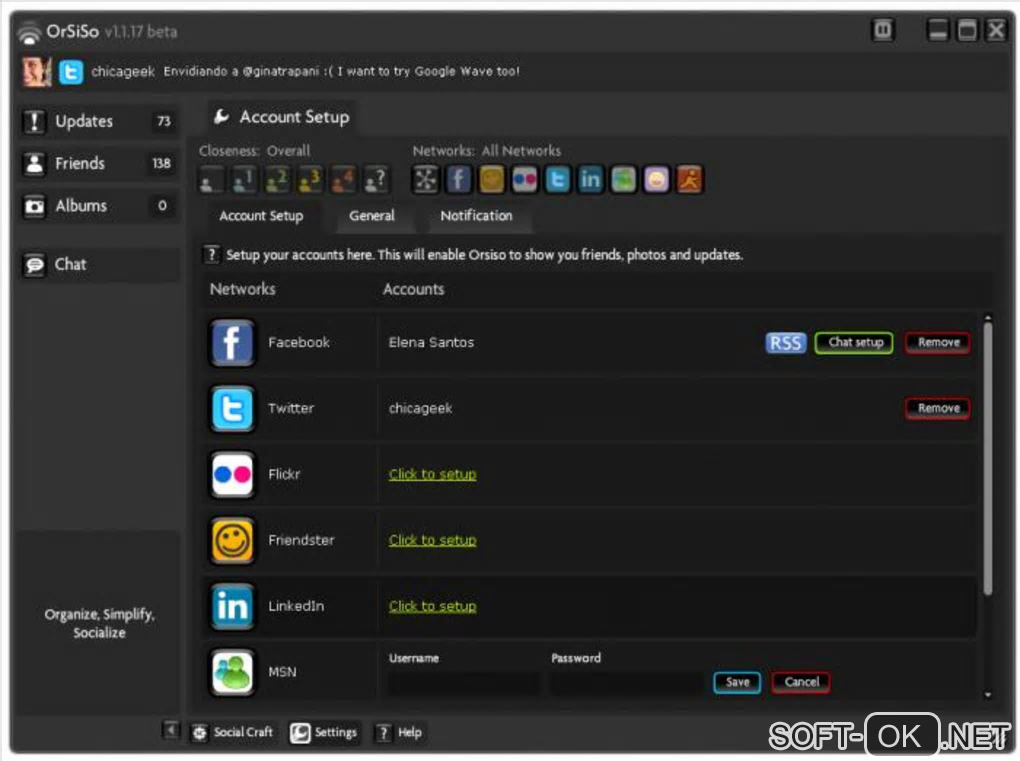
Task: Click to setup the Friendster account
Action: coord(433,541)
